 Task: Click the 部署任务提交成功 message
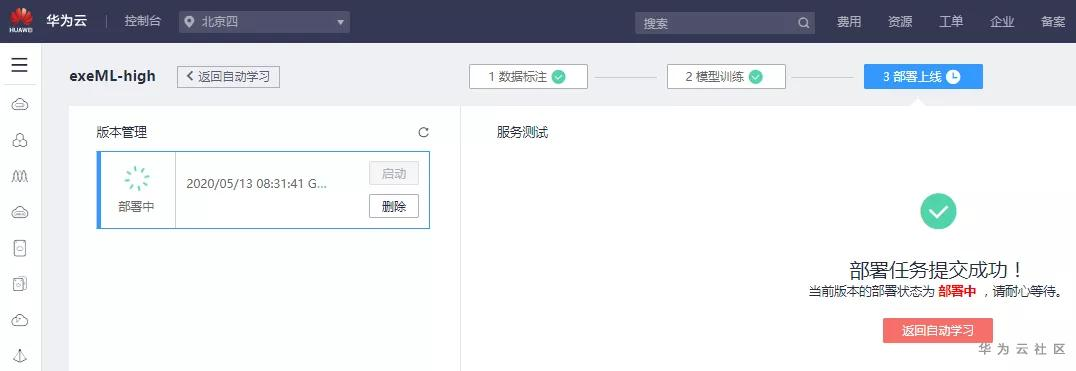click(938, 269)
